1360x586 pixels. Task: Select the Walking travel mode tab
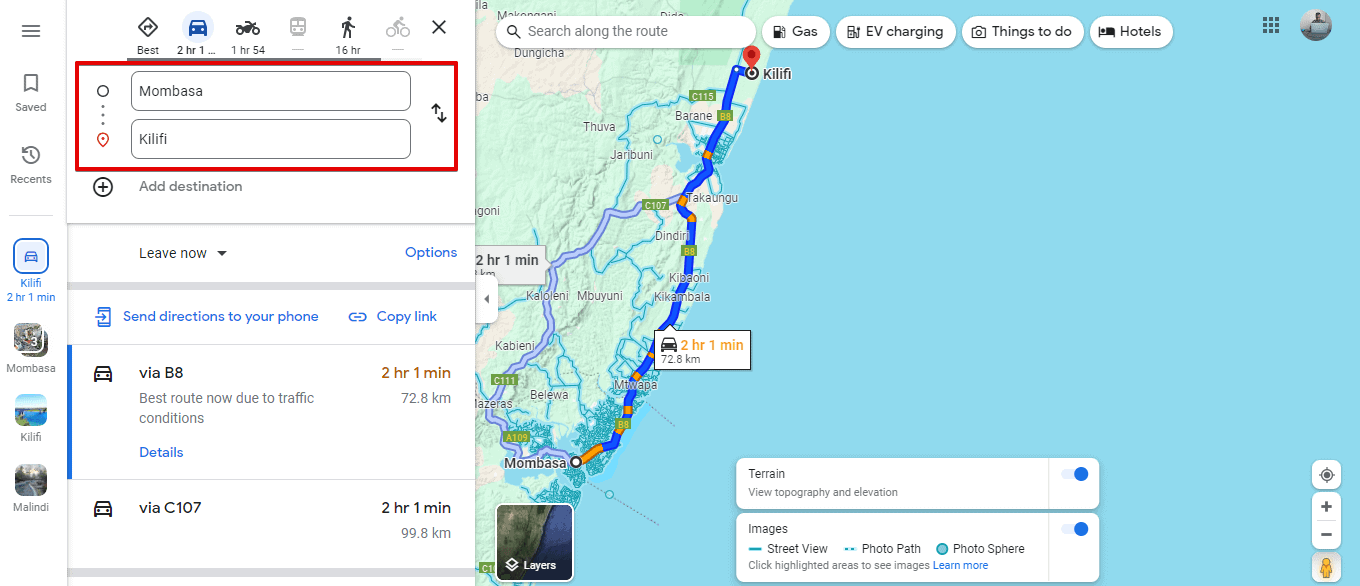tap(348, 34)
